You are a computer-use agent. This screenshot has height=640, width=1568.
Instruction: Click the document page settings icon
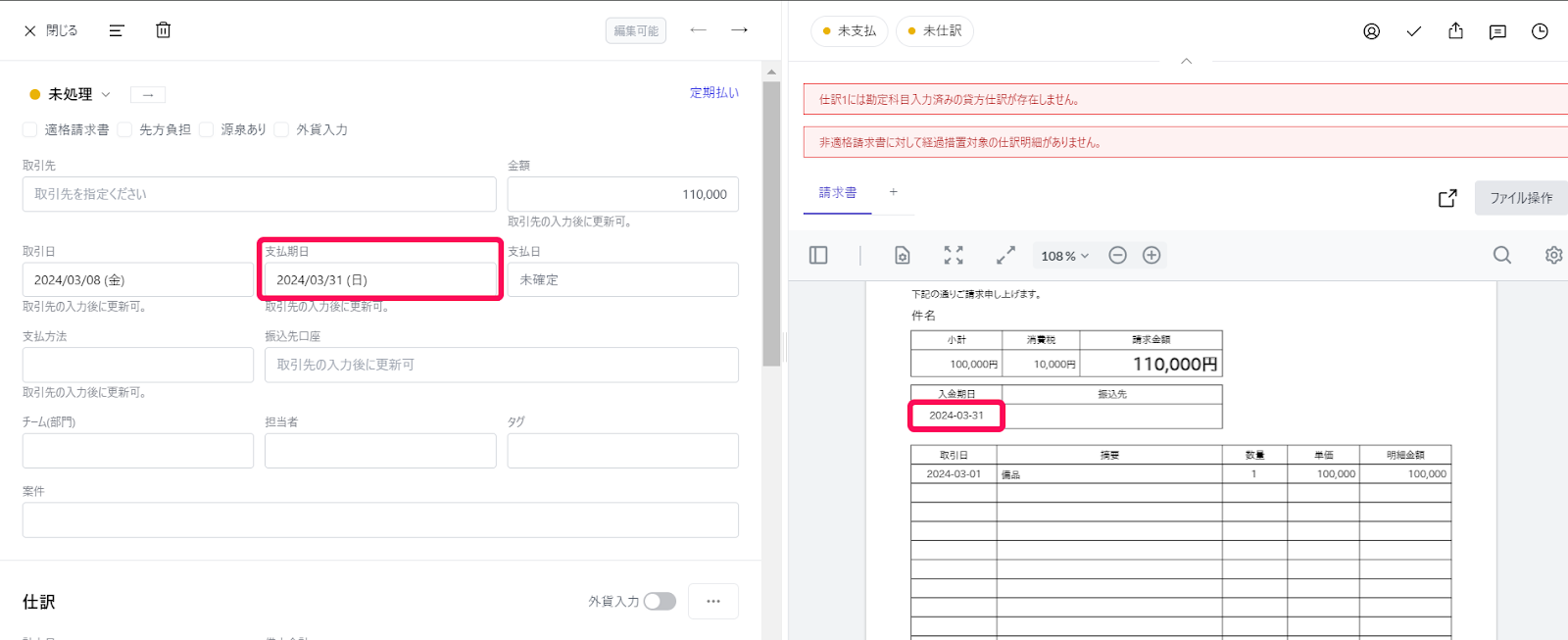pyautogui.click(x=903, y=255)
